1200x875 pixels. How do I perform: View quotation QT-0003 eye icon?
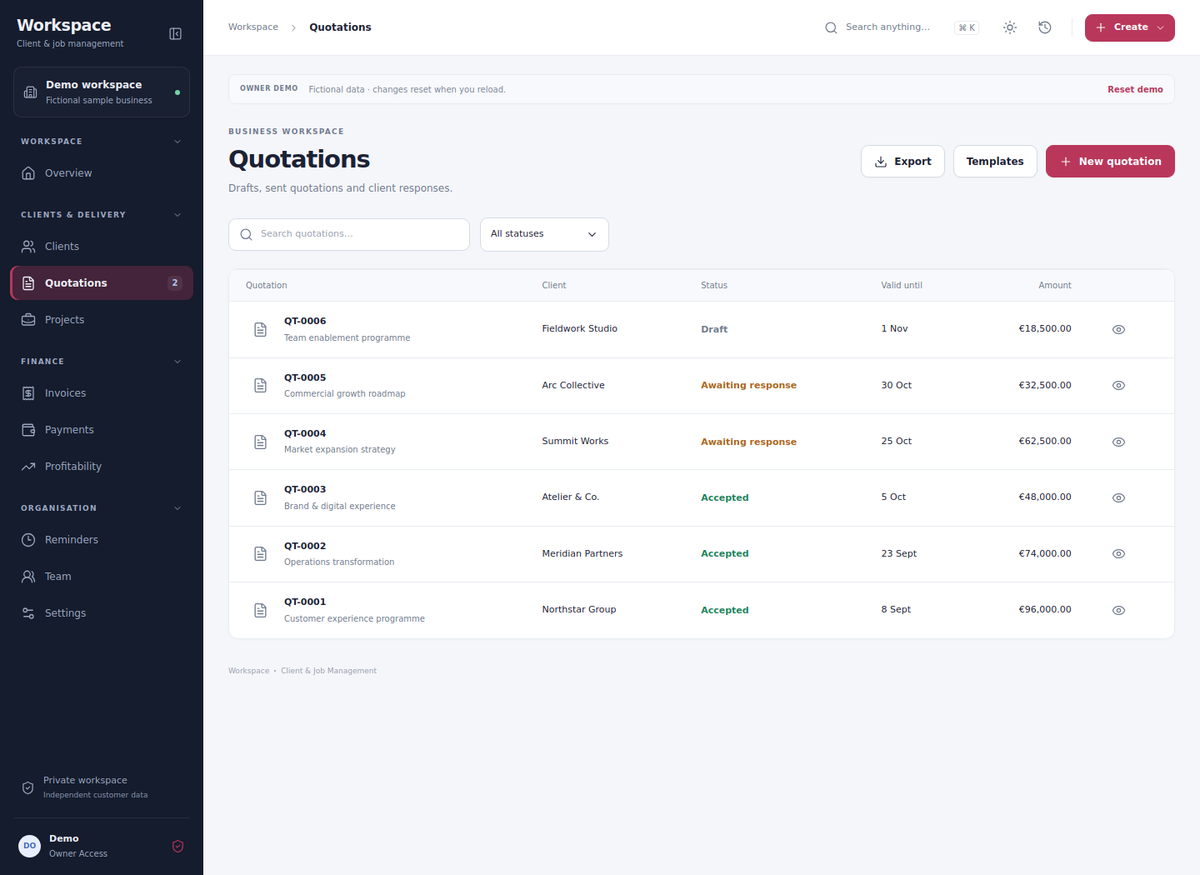[1119, 497]
